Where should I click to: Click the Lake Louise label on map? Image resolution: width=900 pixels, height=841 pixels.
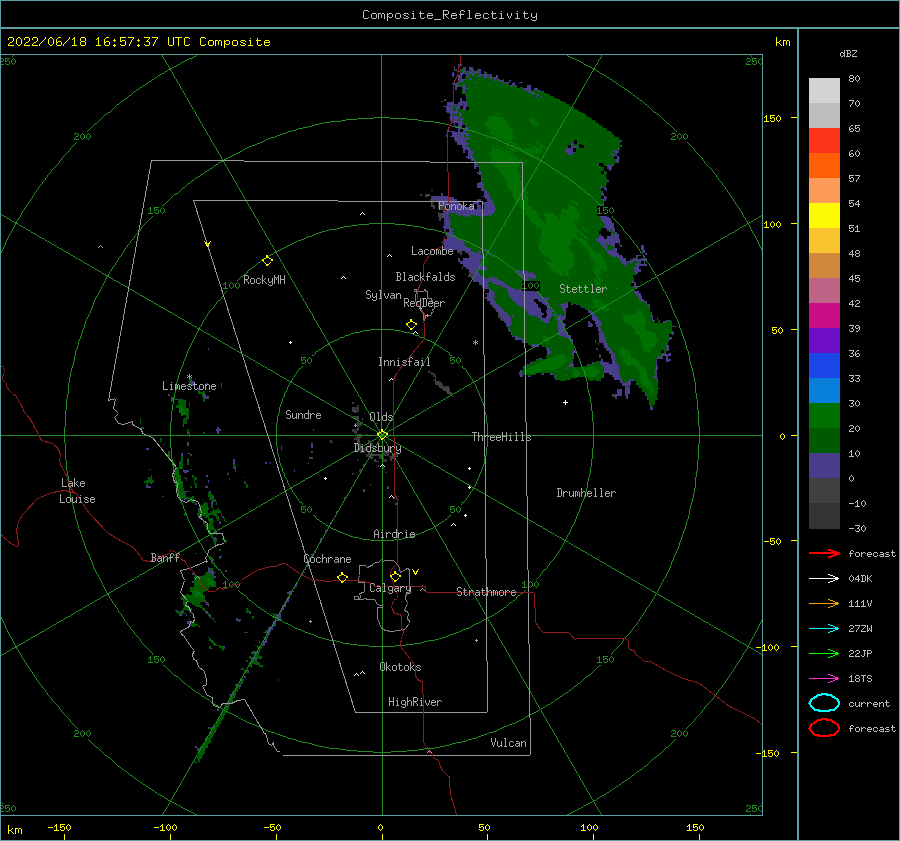click(77, 491)
